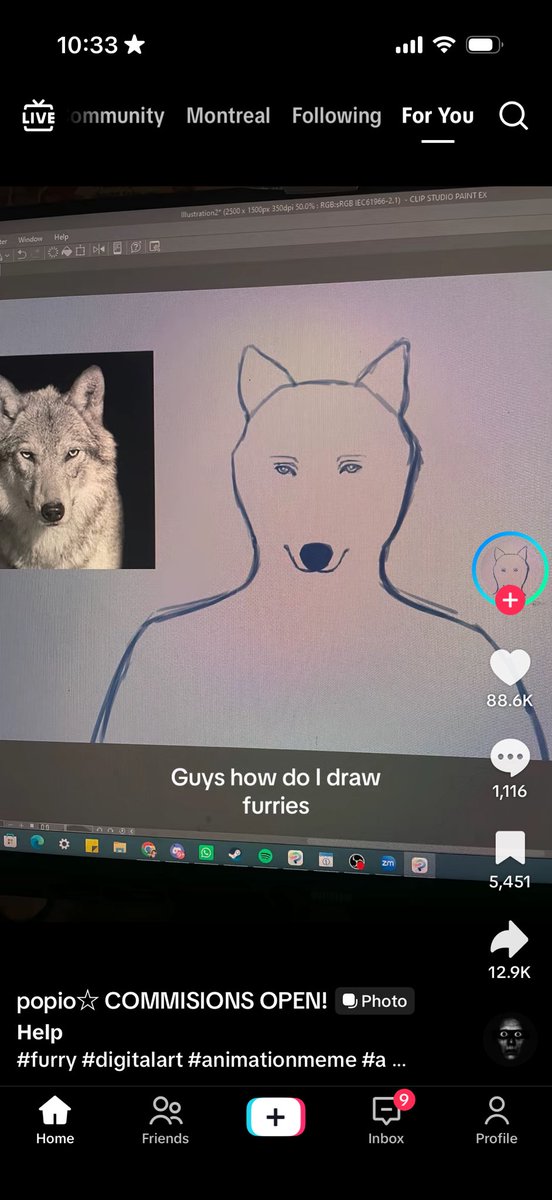Follow popio with red plus badge
The height and width of the screenshot is (1200, 552).
click(x=510, y=600)
